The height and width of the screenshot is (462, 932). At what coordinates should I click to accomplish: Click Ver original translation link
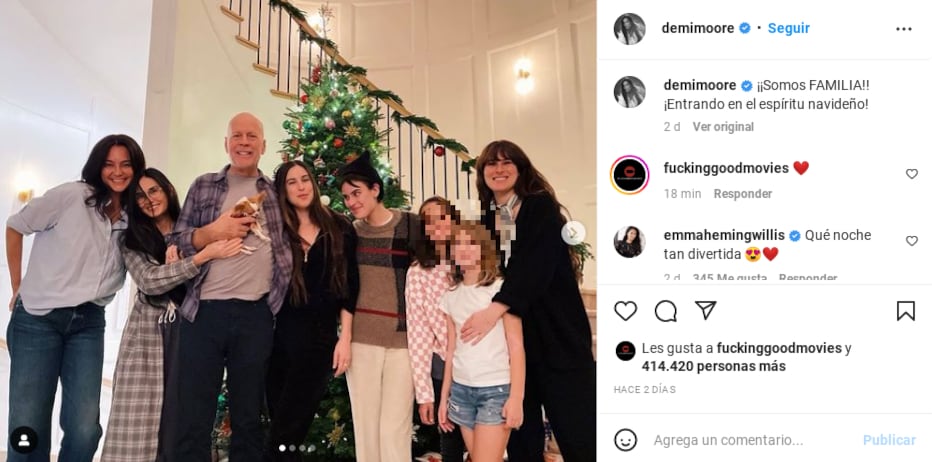pyautogui.click(x=723, y=127)
